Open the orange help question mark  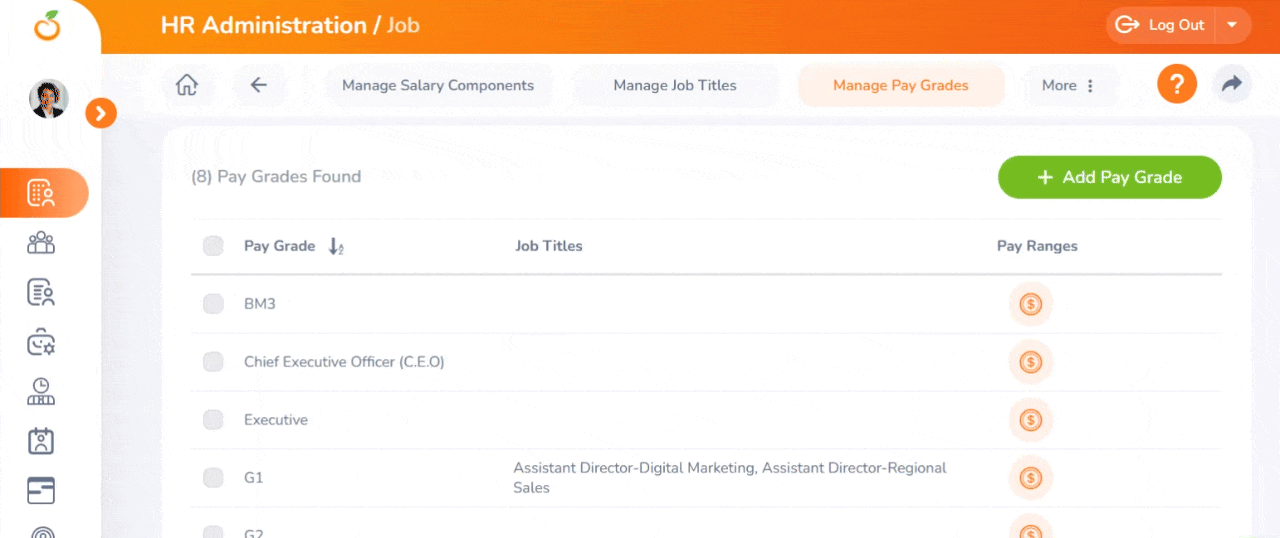coord(1177,84)
